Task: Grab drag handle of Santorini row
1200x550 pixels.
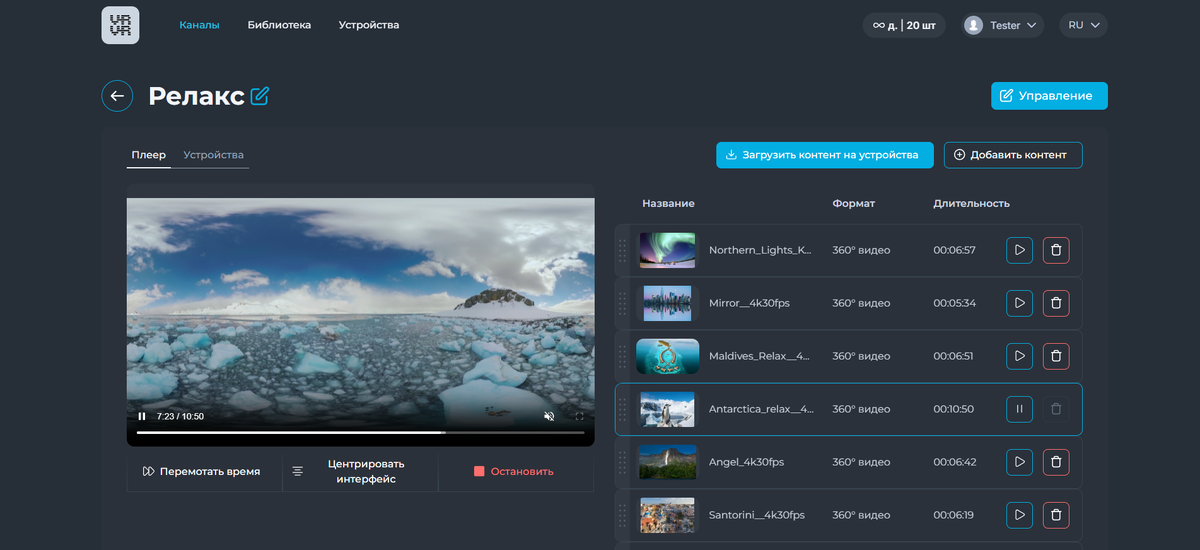Action: click(x=623, y=515)
